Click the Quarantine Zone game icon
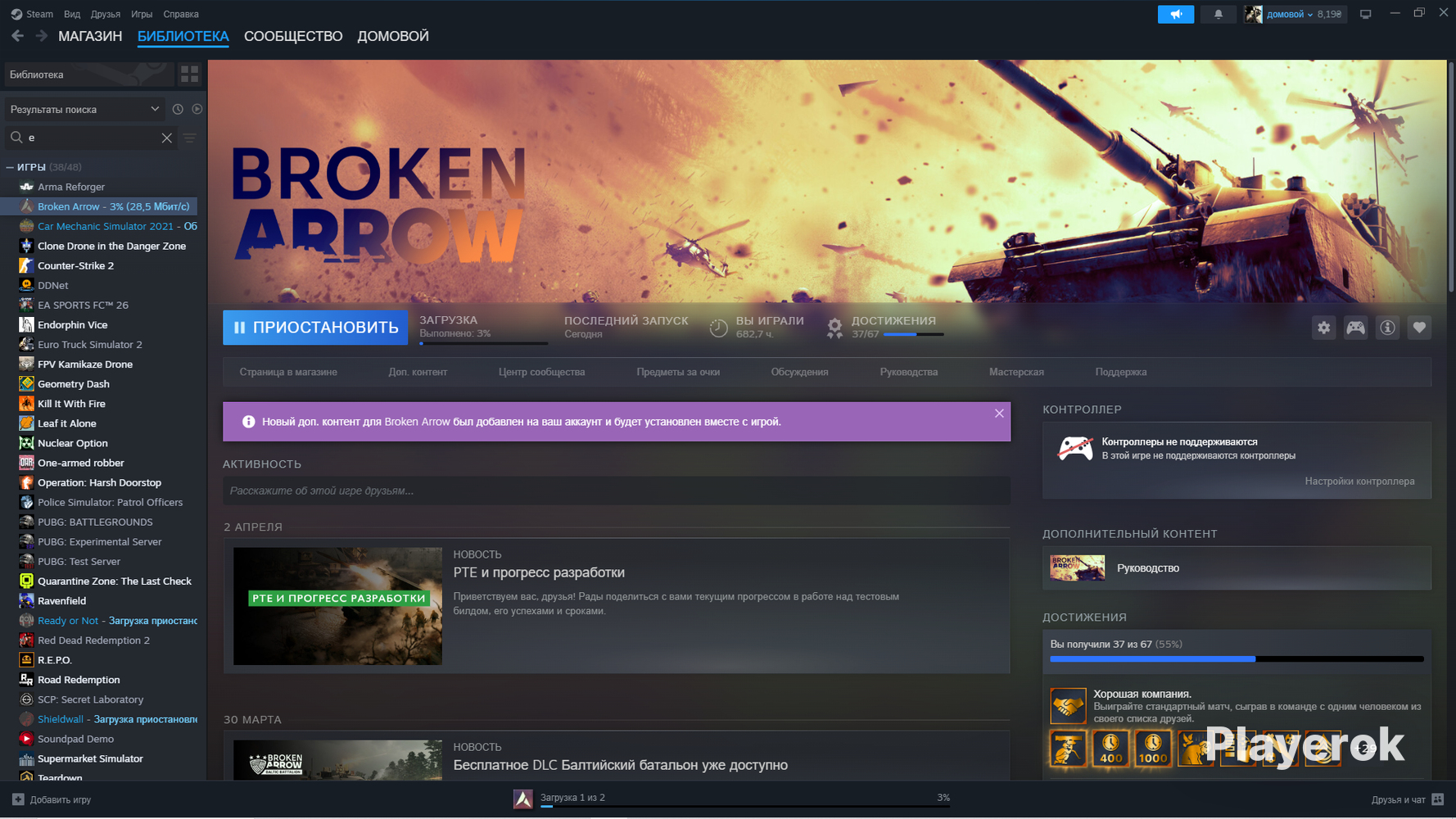 [26, 581]
